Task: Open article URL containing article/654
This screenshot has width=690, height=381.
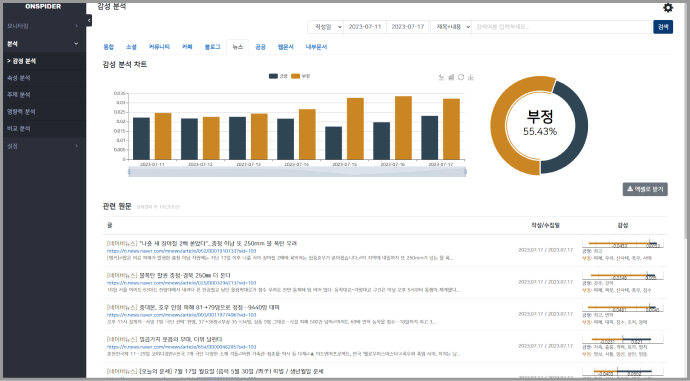Action: tap(181, 347)
